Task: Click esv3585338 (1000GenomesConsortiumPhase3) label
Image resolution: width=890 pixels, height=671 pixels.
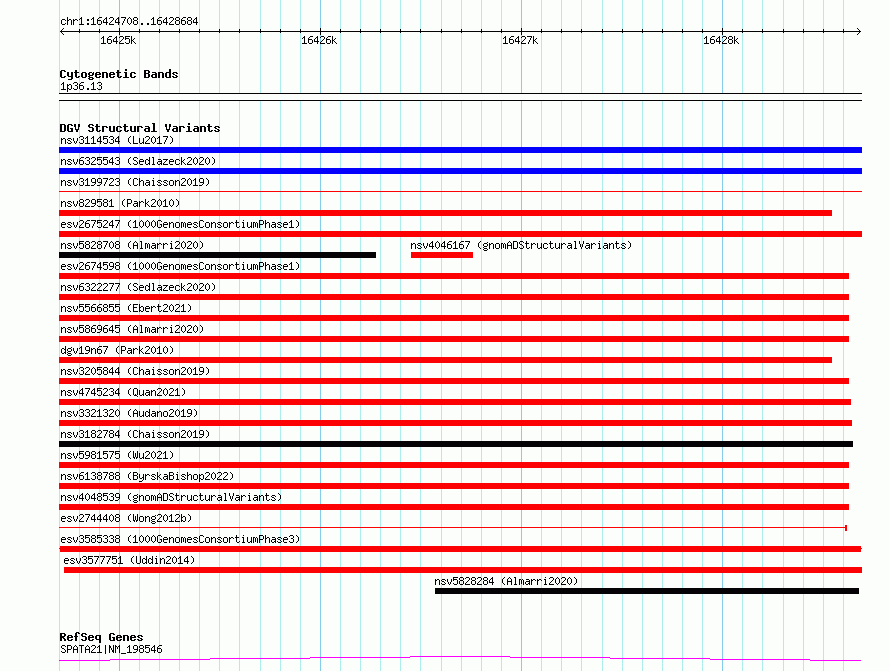Action: point(180,539)
